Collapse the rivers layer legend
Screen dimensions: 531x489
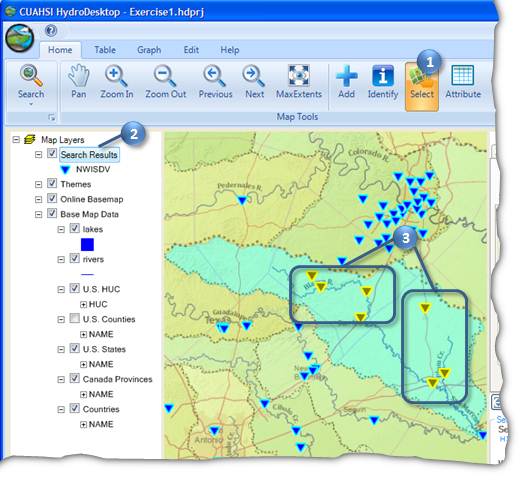coord(61,259)
